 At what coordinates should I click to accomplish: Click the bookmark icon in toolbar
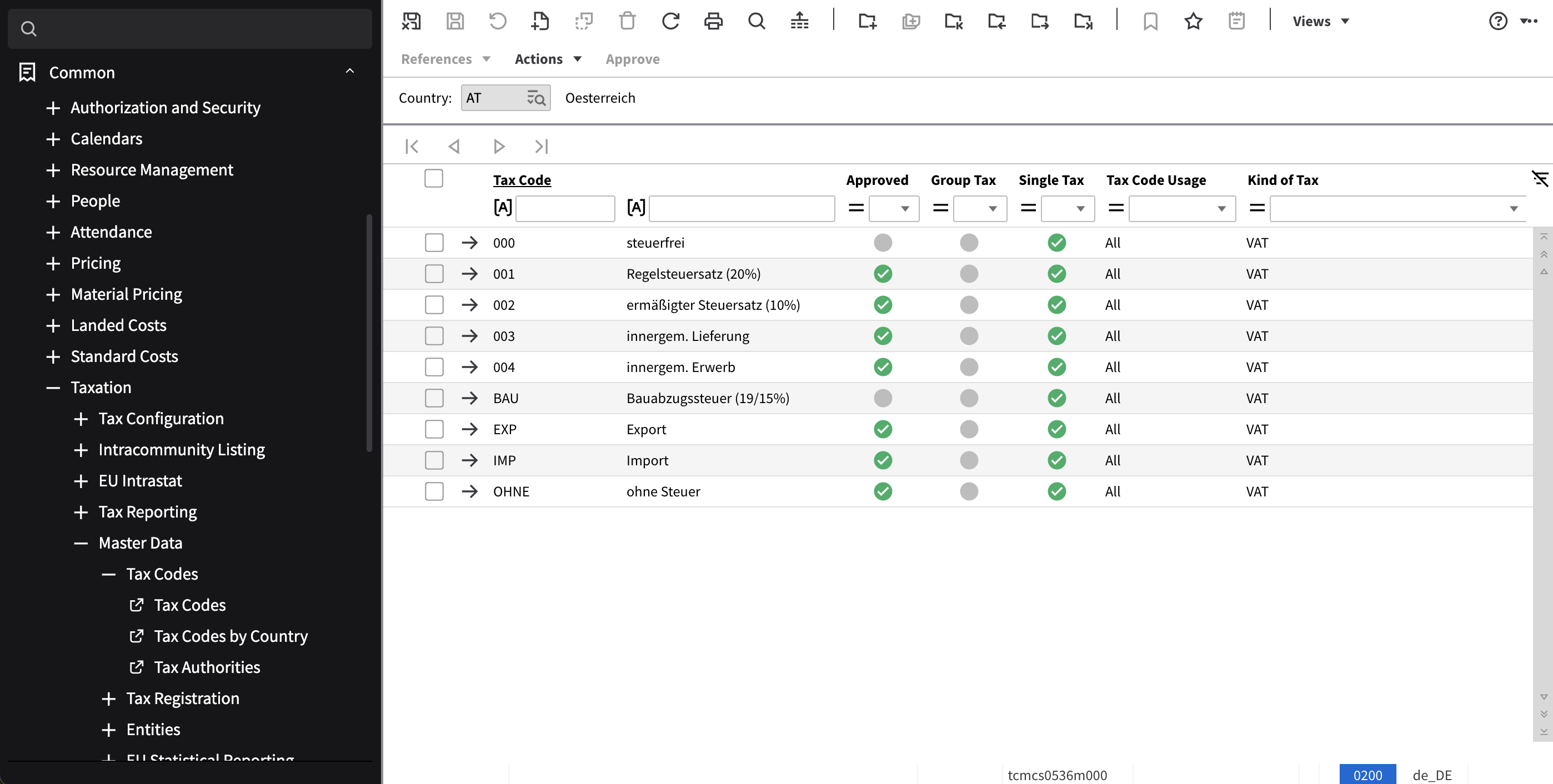[1150, 21]
